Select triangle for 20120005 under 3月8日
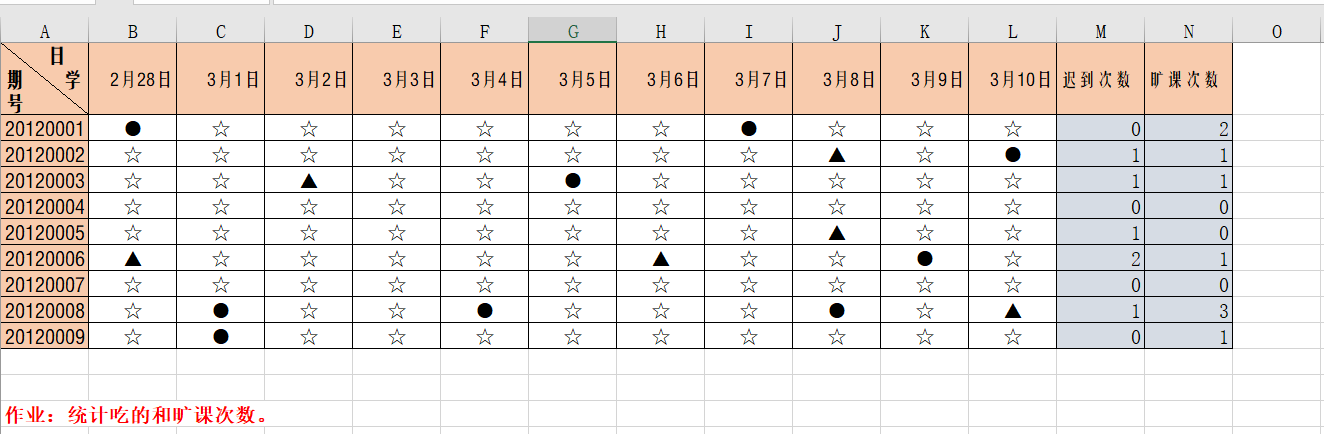The height and width of the screenshot is (434, 1324). (837, 232)
